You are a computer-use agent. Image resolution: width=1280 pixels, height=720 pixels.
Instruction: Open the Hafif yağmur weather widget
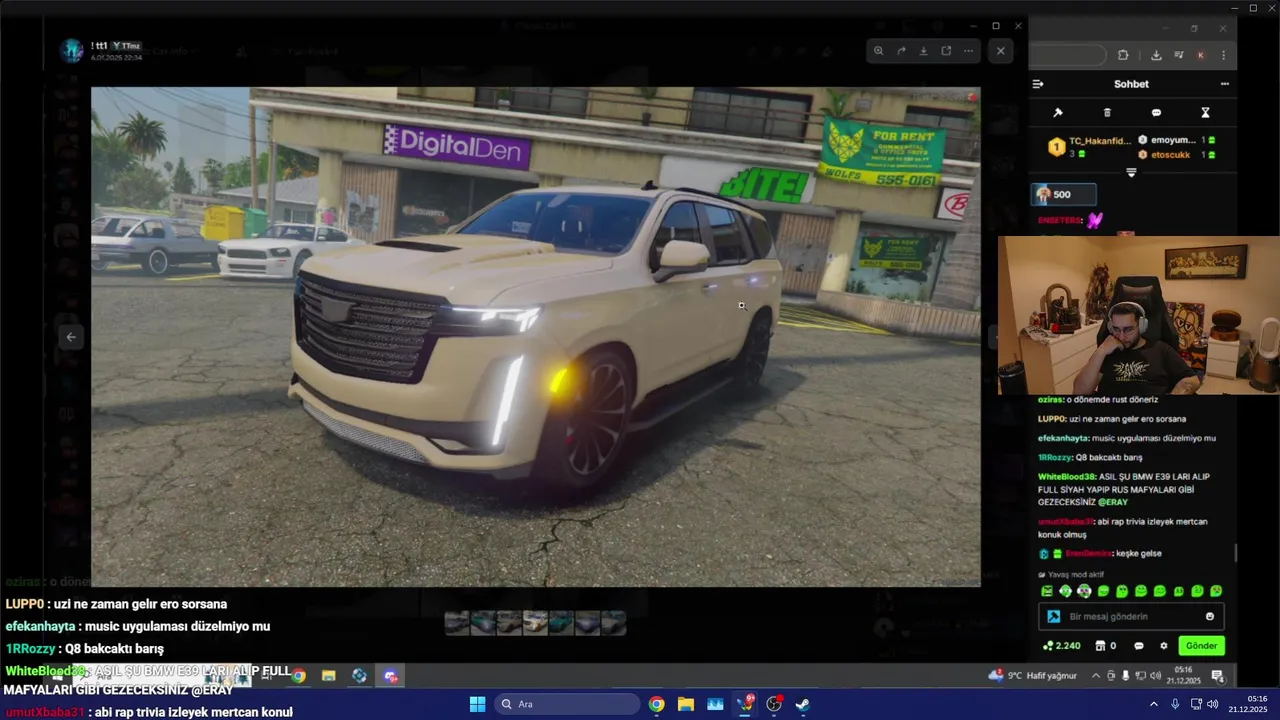tap(1033, 676)
